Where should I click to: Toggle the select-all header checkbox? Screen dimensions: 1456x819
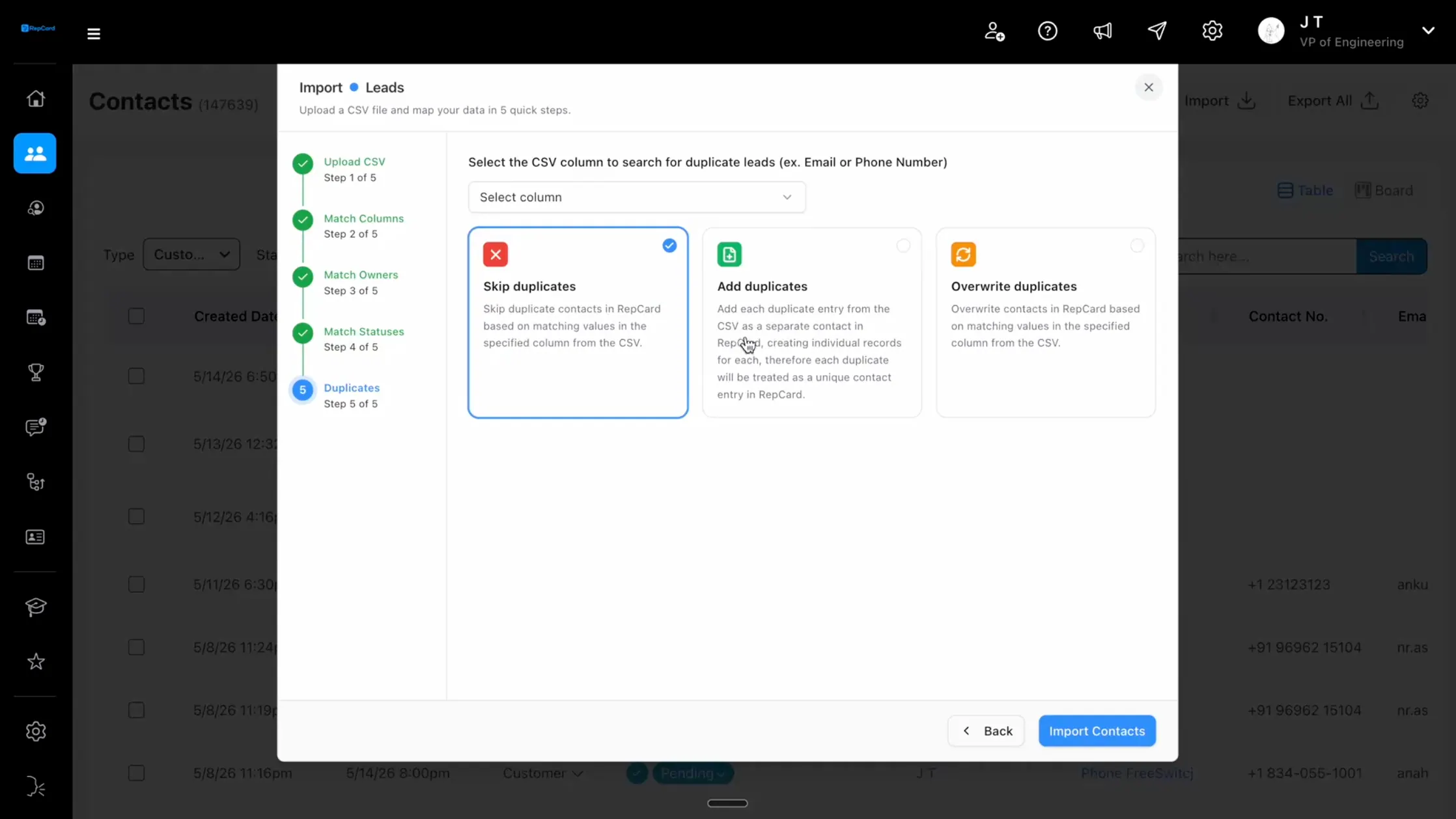tap(136, 316)
